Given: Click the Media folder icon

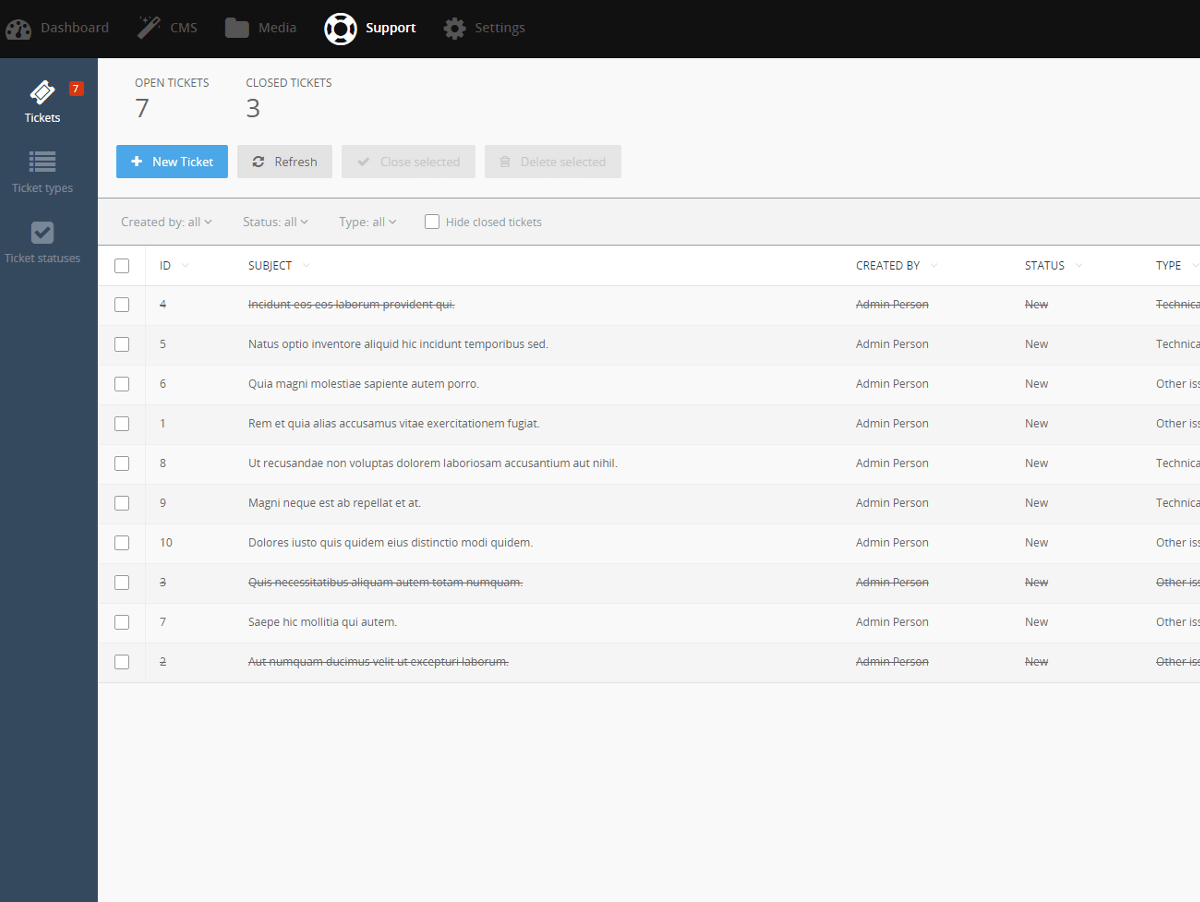Looking at the screenshot, I should coord(237,28).
